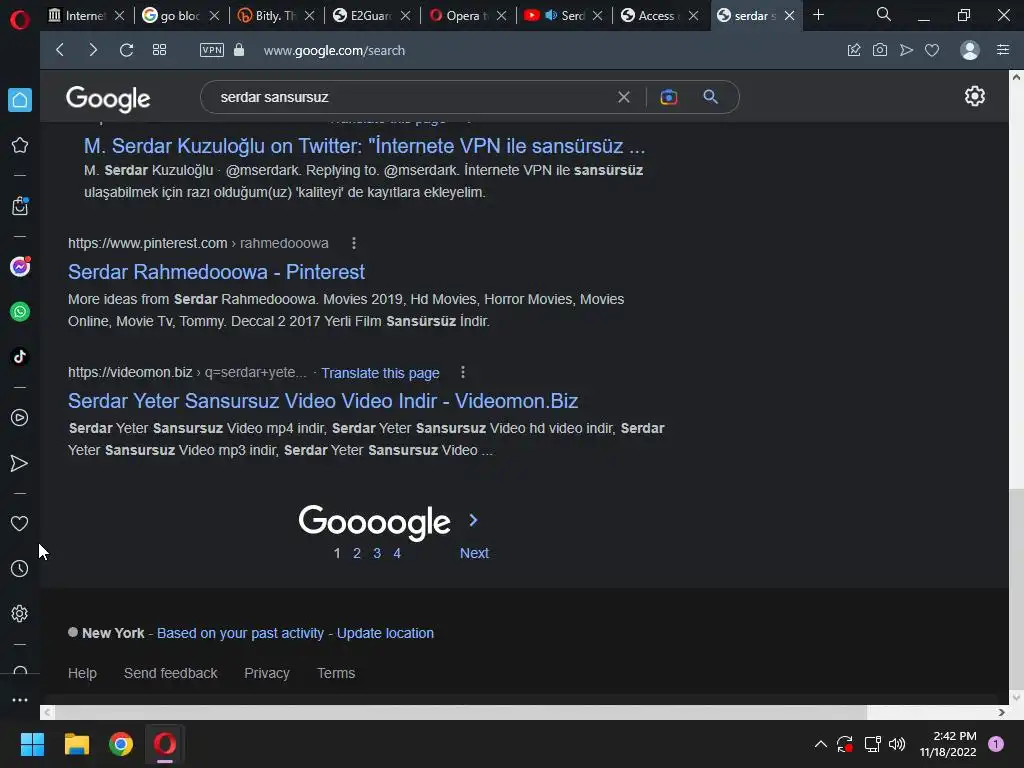
Task: Open Google quick settings gear
Action: [974, 96]
